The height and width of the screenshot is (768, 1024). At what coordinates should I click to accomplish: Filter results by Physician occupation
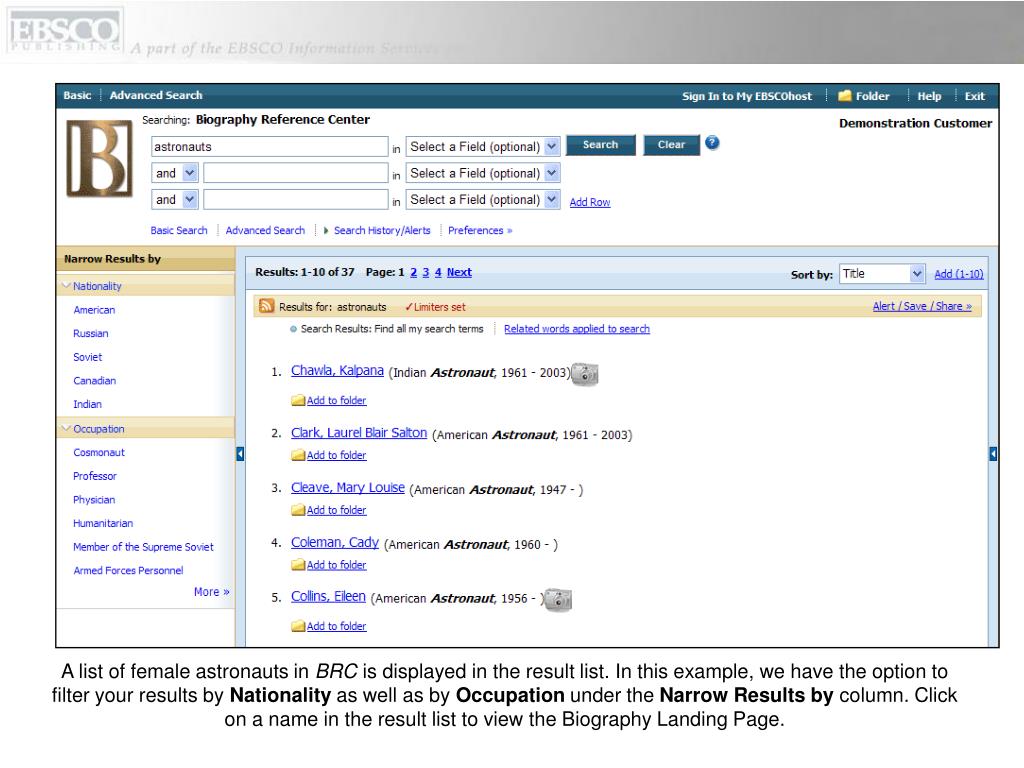tap(94, 500)
